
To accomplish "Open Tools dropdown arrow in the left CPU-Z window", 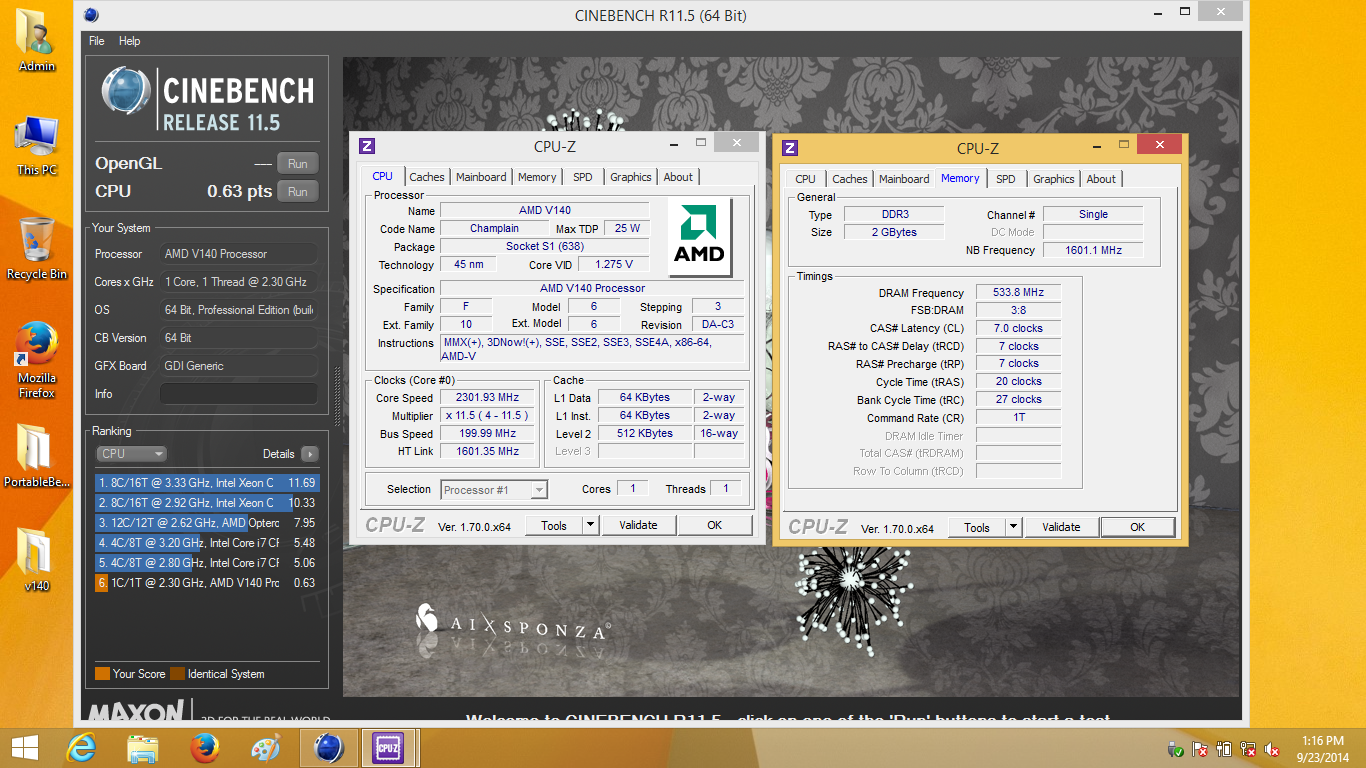I will coord(590,525).
